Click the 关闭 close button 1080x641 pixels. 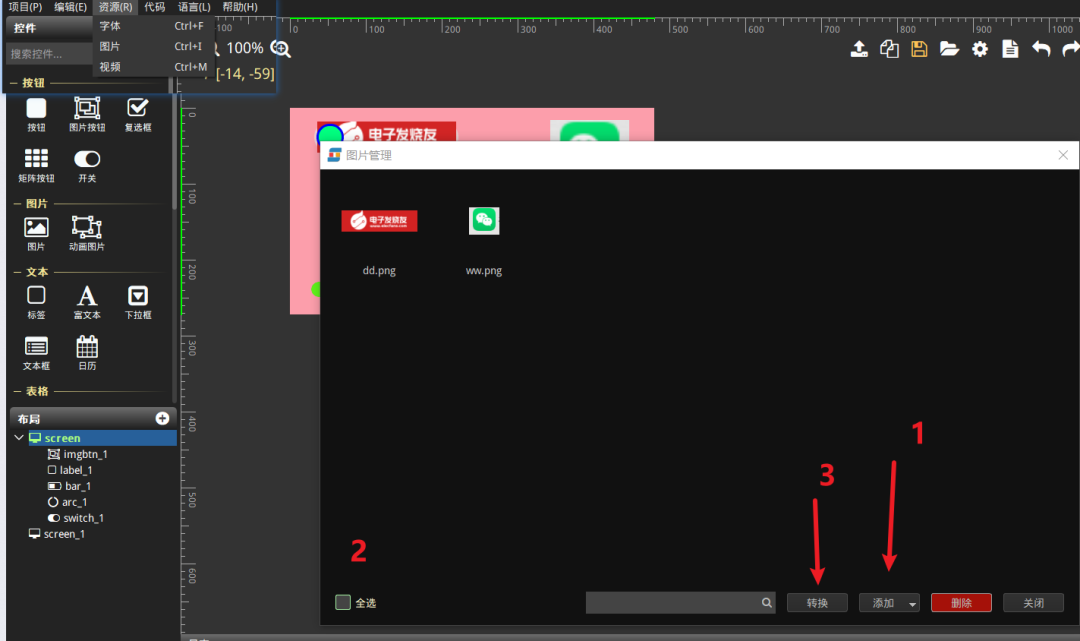point(1033,603)
